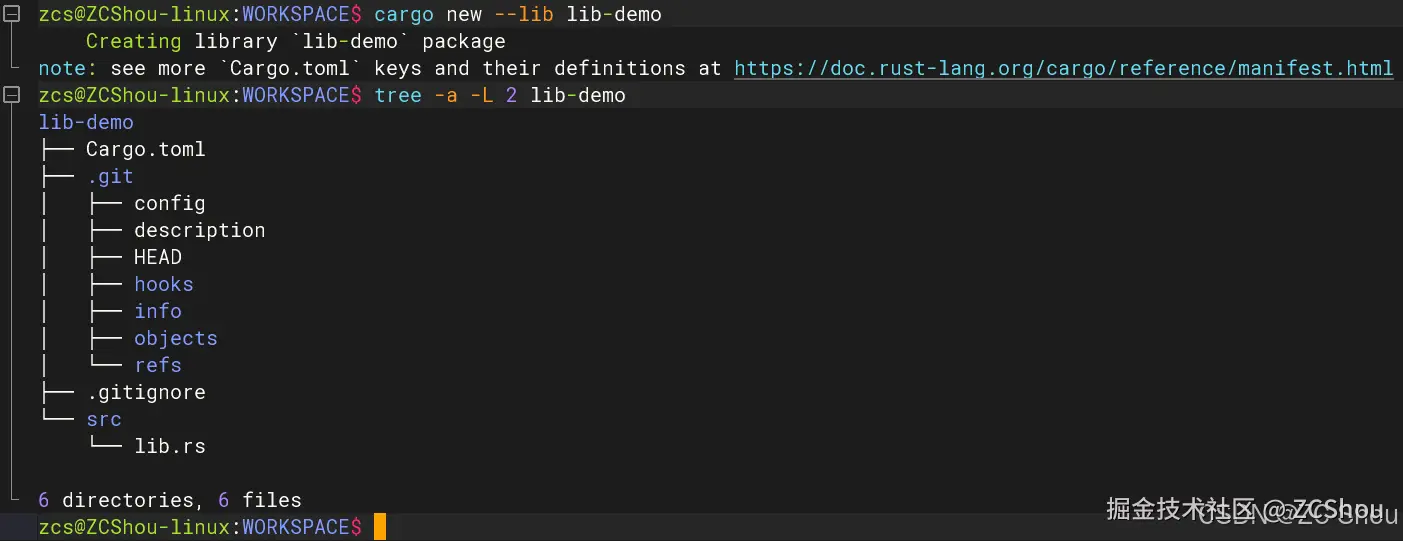Select the src directory entry
The width and height of the screenshot is (1403, 541).
pos(104,419)
